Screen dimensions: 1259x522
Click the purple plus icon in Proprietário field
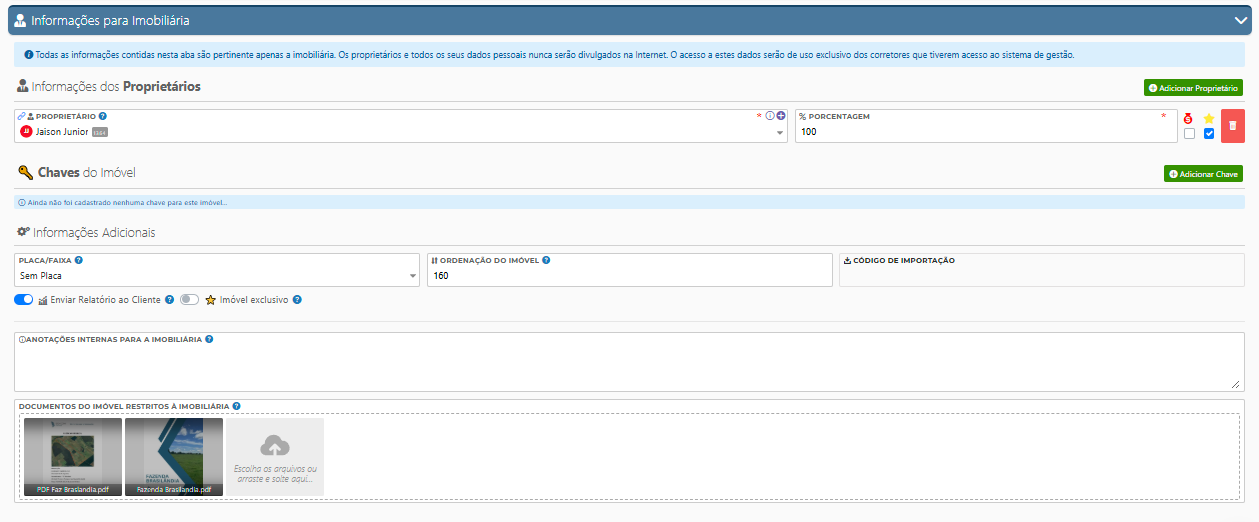click(x=781, y=116)
